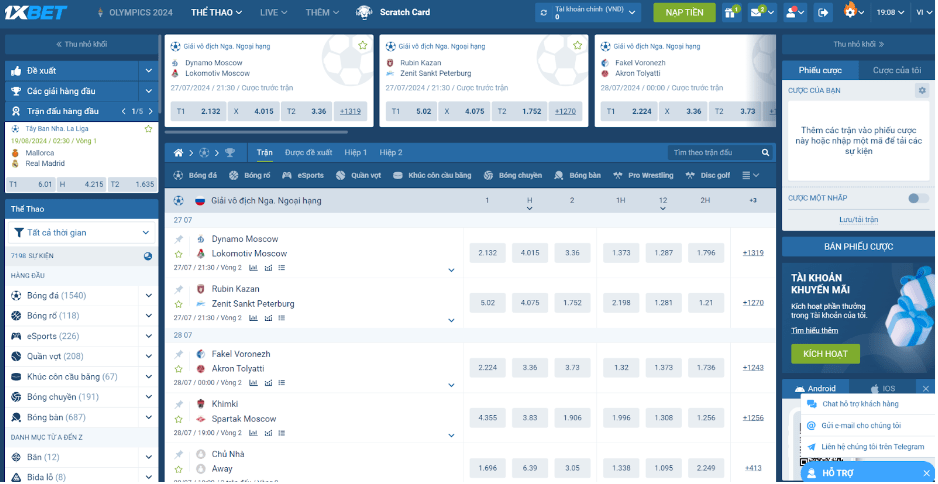Click horizontal scrollbar under featured match cards
Image resolution: width=938 pixels, height=484 pixels.
256,132
